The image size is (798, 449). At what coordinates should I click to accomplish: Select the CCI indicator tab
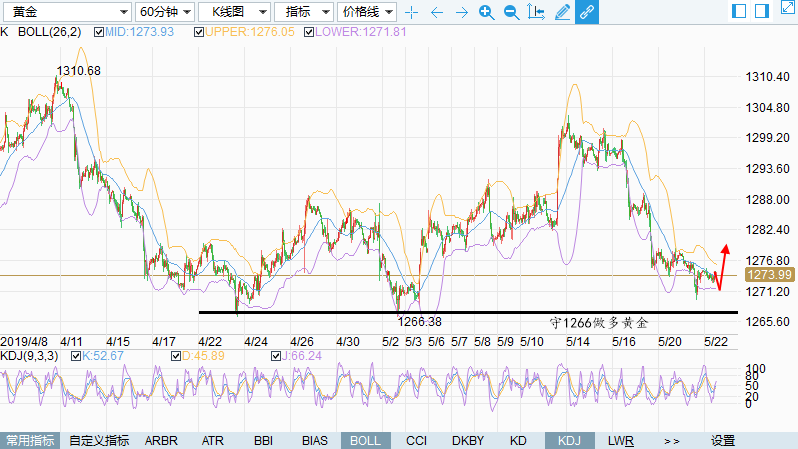coord(417,440)
